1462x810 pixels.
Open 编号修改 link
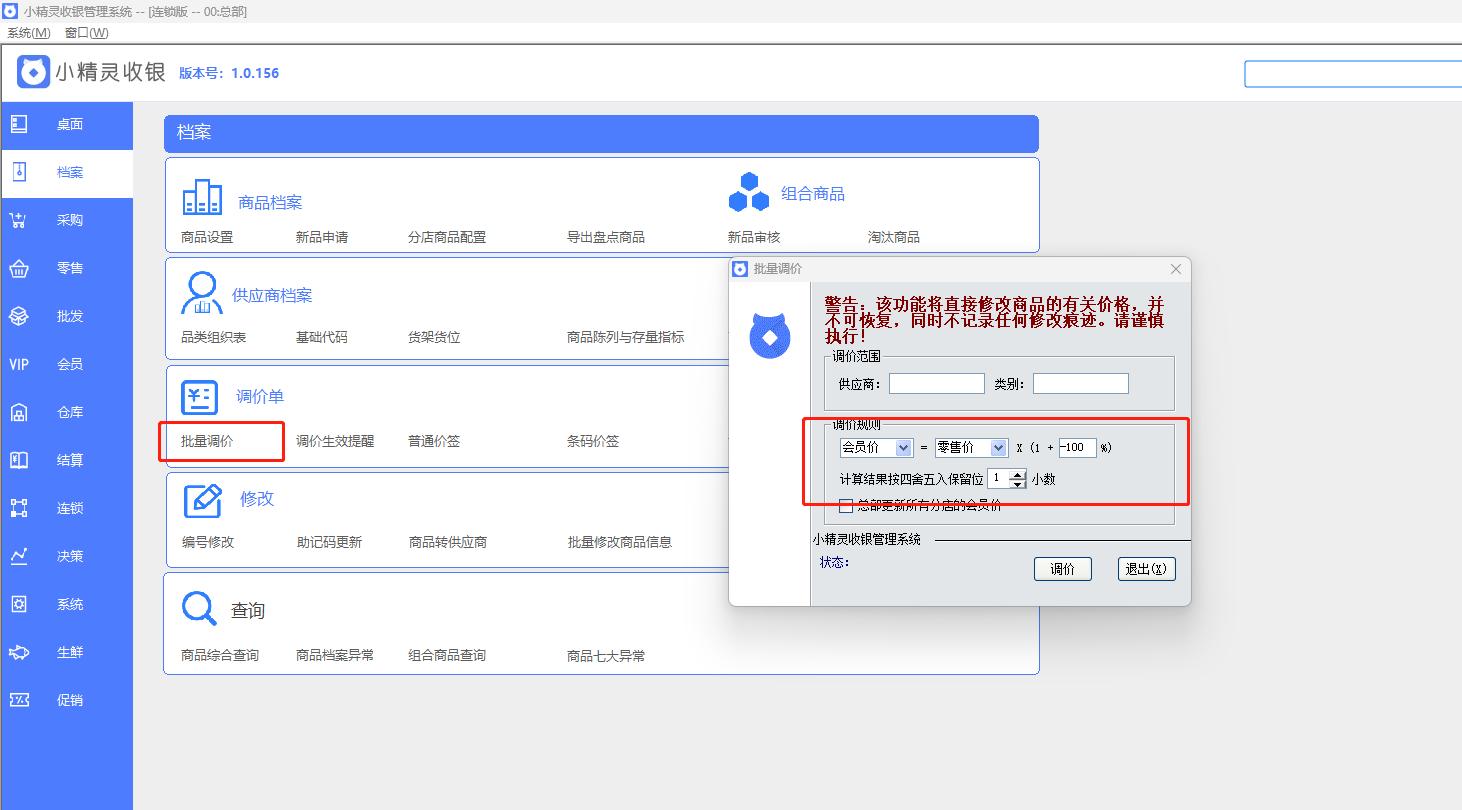[207, 542]
